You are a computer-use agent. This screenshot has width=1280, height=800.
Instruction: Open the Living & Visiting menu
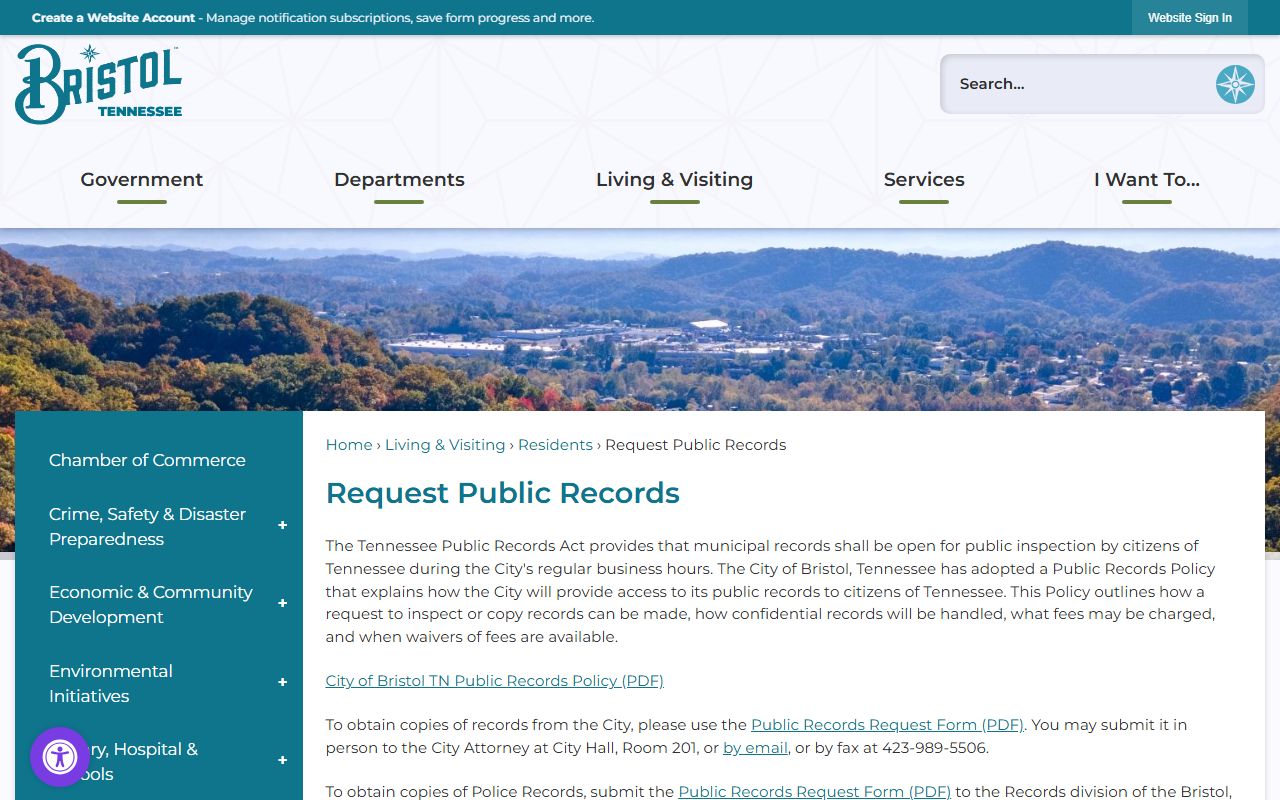674,180
